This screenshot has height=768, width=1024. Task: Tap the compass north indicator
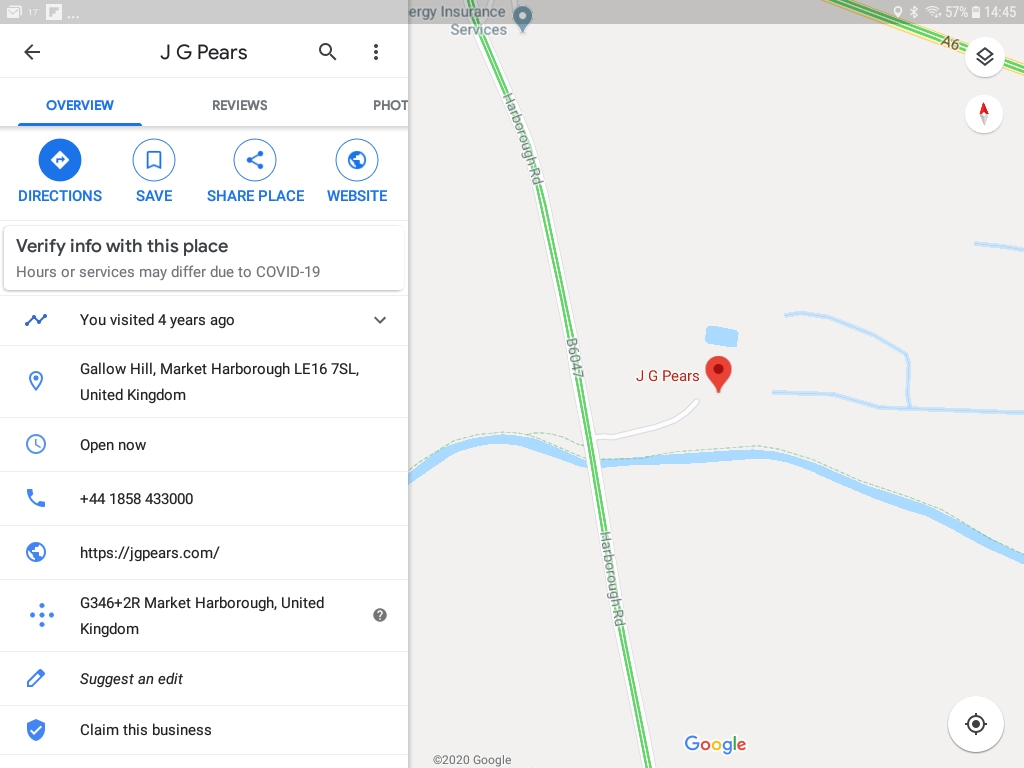coord(984,114)
